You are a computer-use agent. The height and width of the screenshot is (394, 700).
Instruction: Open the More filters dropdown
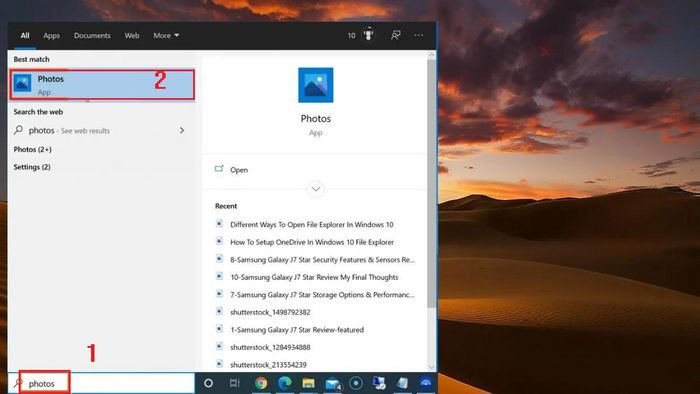pos(166,35)
